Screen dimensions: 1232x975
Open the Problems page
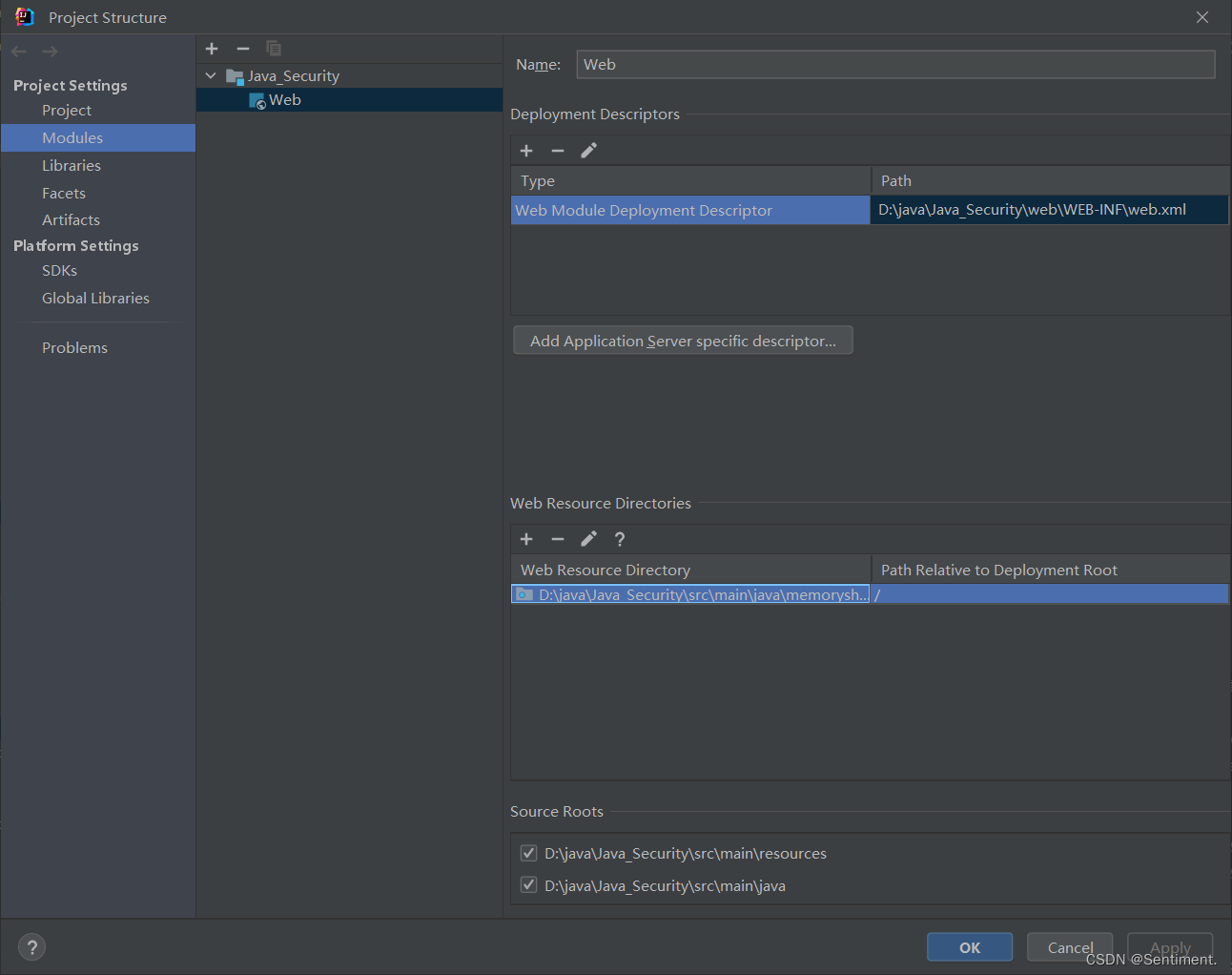[x=74, y=348]
